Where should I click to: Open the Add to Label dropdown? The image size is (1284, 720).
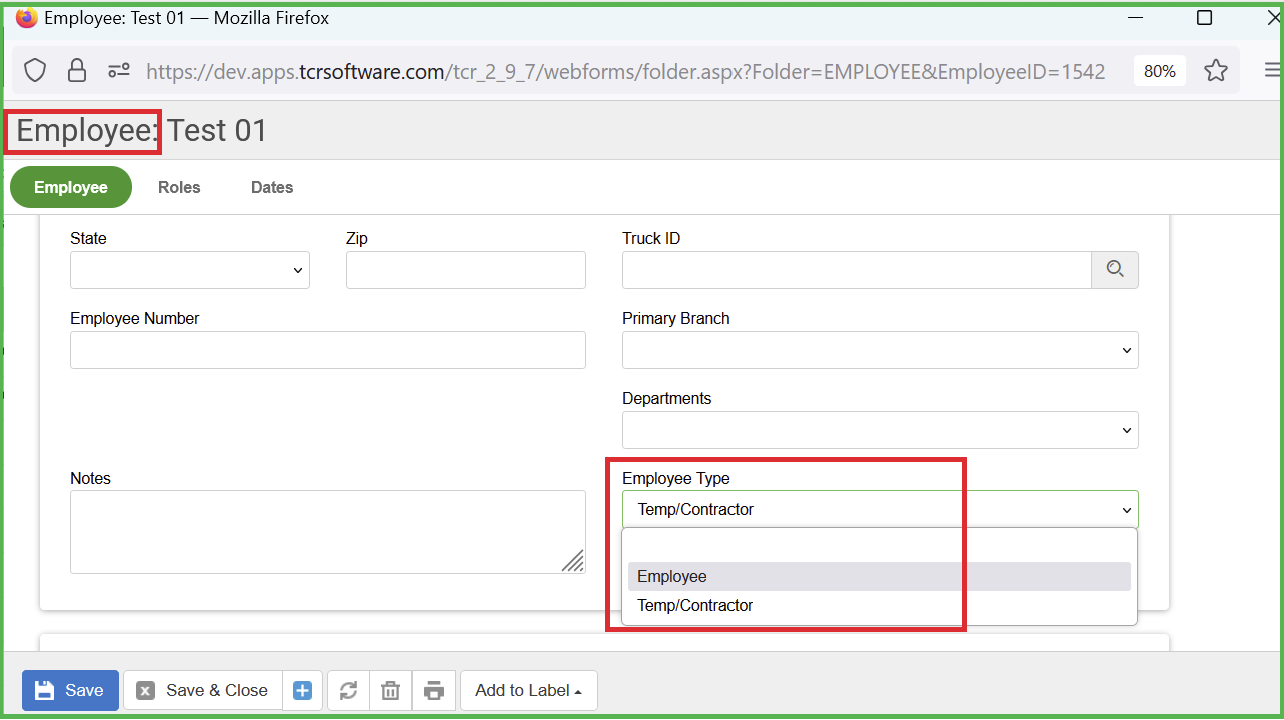(x=528, y=691)
